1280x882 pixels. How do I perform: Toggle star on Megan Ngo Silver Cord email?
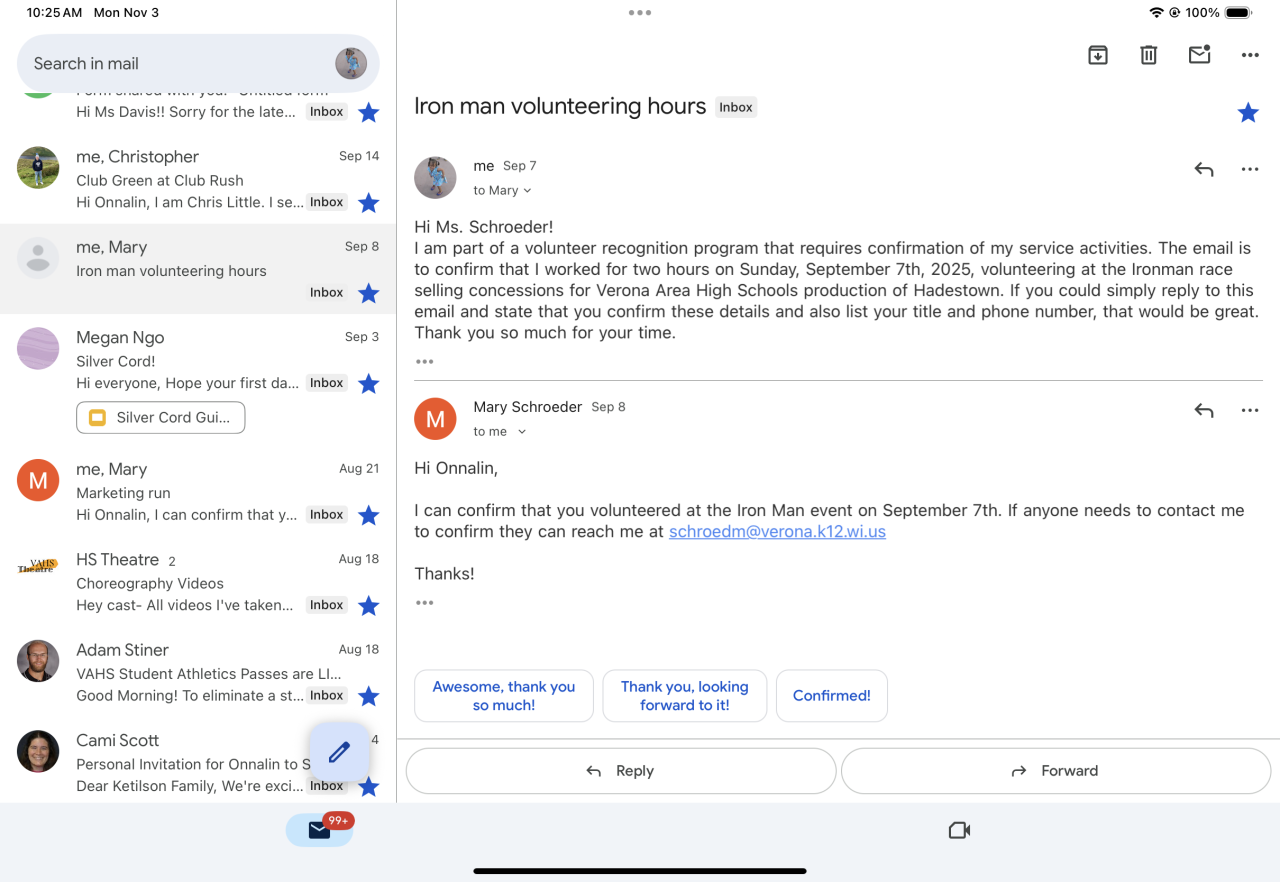[369, 383]
